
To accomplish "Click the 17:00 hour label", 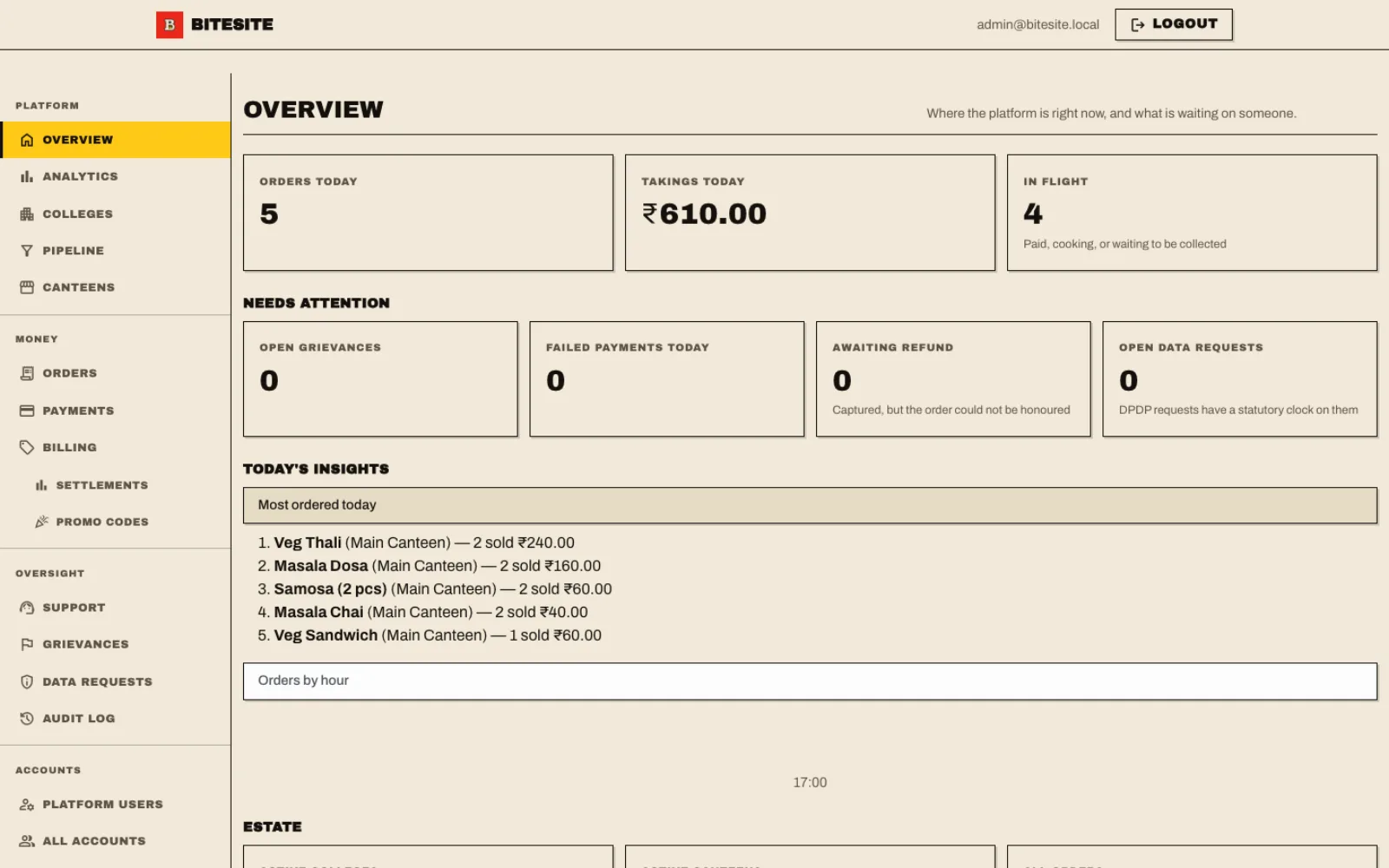I will [x=810, y=782].
